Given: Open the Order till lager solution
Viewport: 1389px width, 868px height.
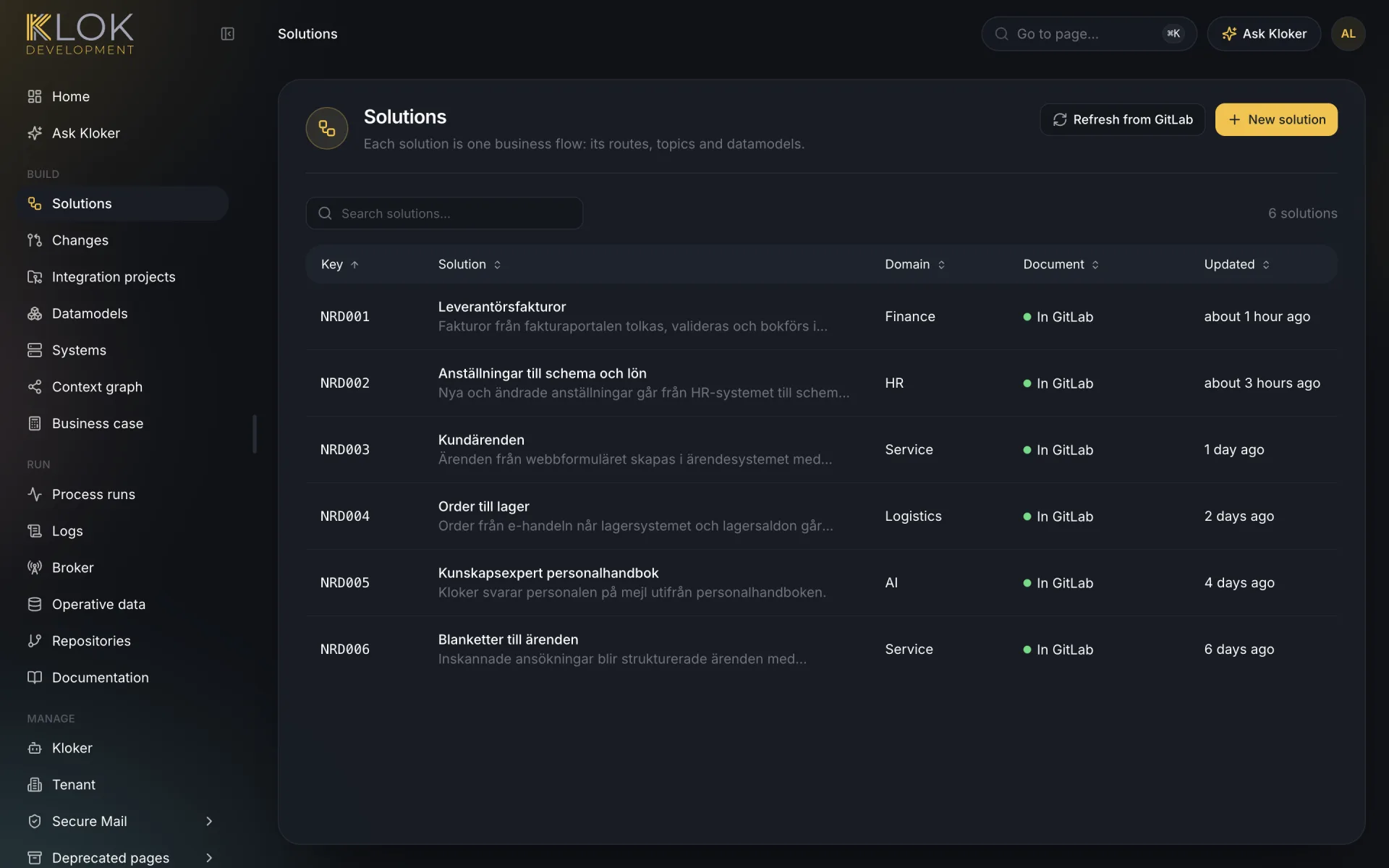Looking at the screenshot, I should [821, 516].
